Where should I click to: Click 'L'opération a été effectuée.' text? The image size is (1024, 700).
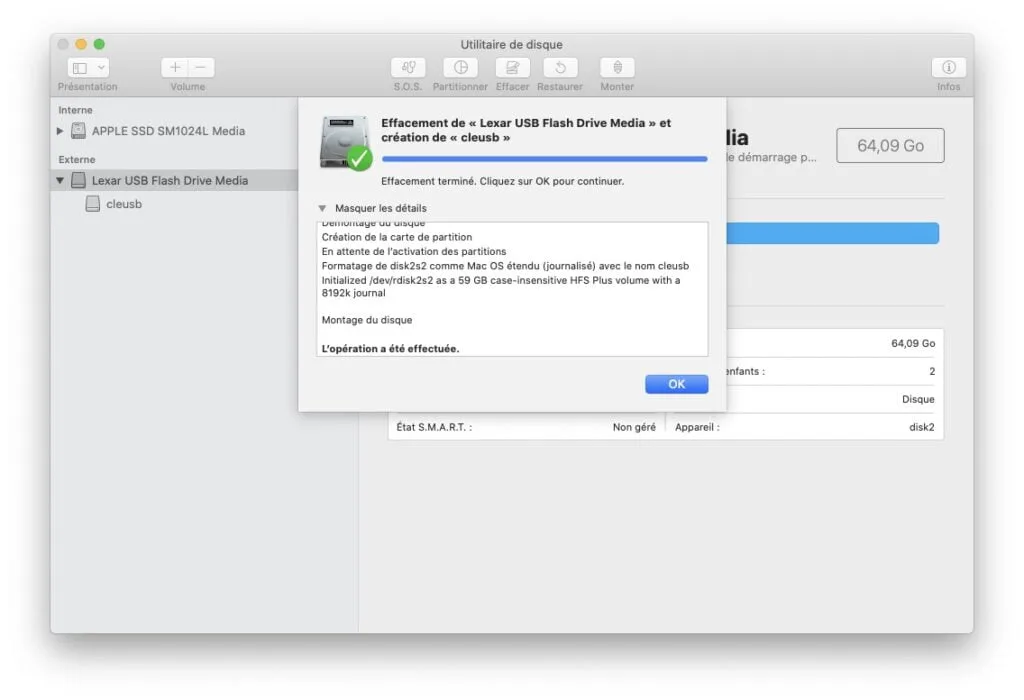click(390, 349)
